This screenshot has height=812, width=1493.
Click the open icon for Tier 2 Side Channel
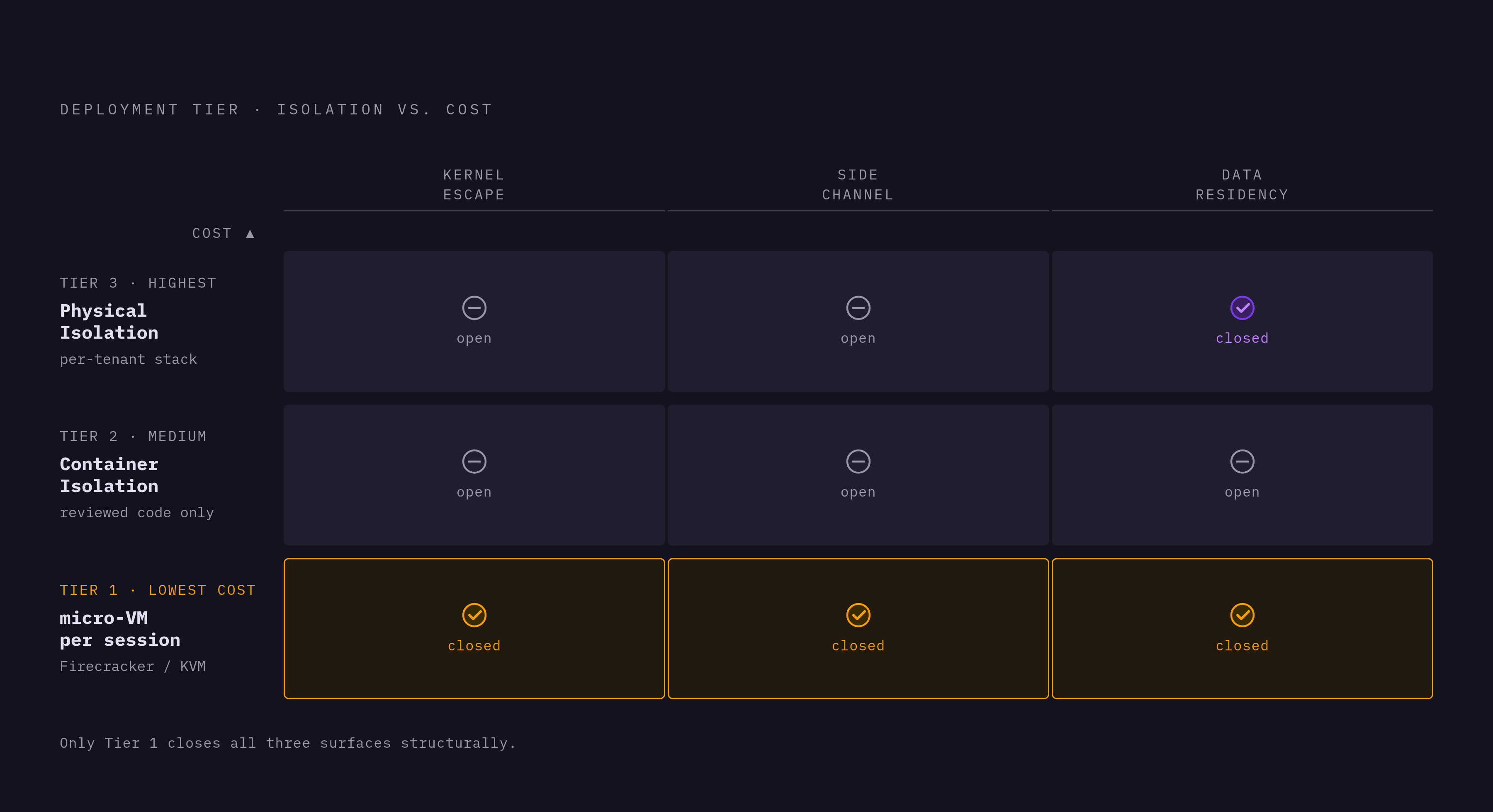coord(858,462)
